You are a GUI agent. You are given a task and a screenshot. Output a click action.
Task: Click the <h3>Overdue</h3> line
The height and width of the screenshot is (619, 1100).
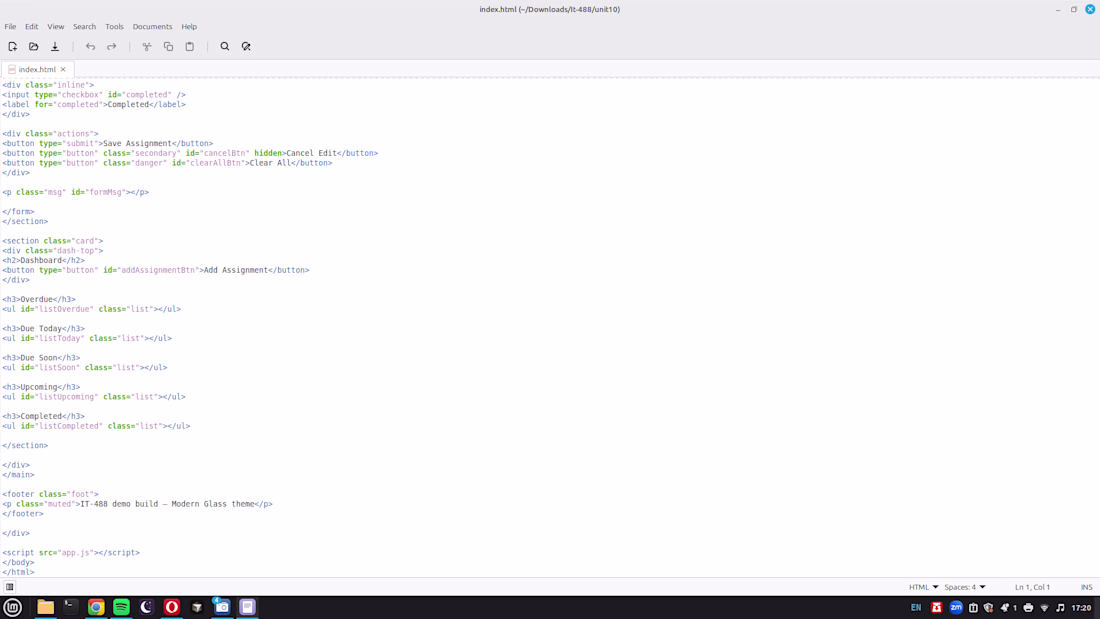pos(39,299)
